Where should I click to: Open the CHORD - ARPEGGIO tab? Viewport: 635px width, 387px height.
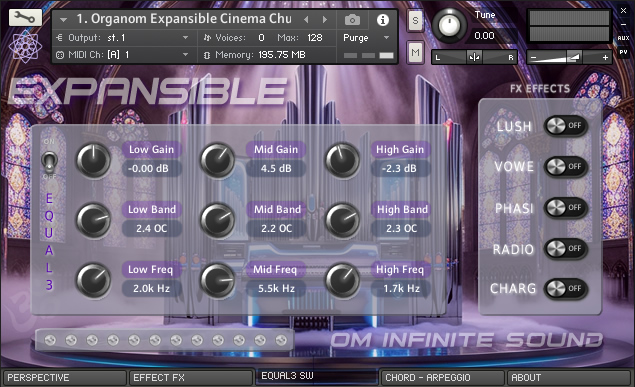(442, 378)
